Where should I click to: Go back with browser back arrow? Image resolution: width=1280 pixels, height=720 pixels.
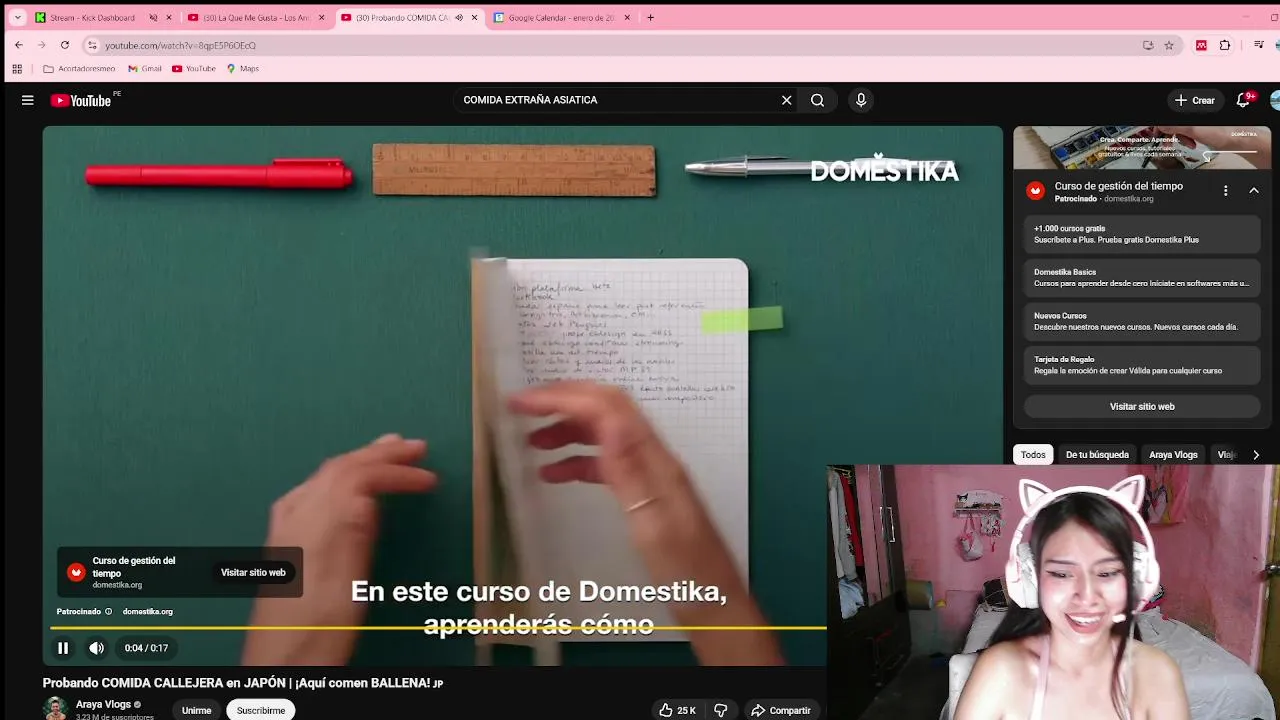coord(18,45)
